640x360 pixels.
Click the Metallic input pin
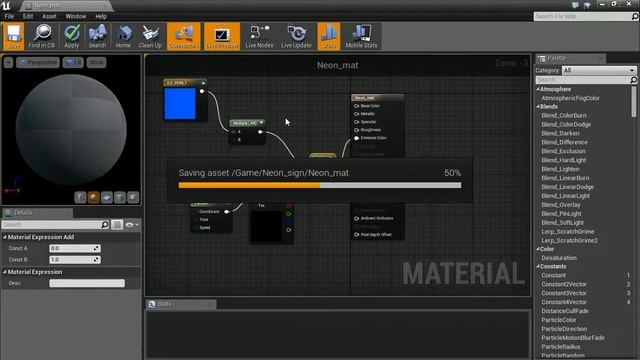(356, 114)
